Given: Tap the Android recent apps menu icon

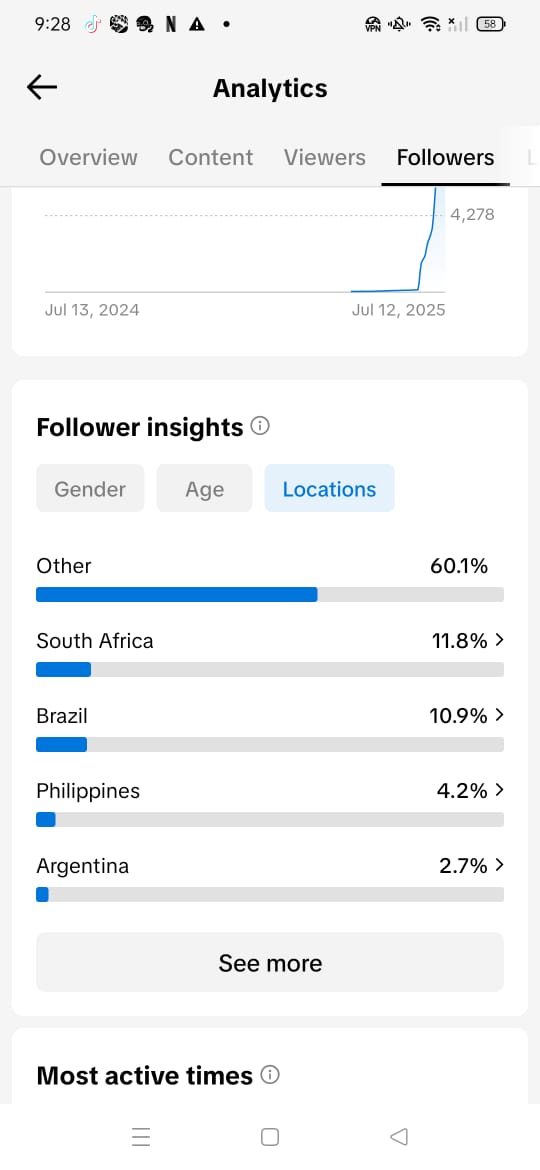Looking at the screenshot, I should point(141,1136).
